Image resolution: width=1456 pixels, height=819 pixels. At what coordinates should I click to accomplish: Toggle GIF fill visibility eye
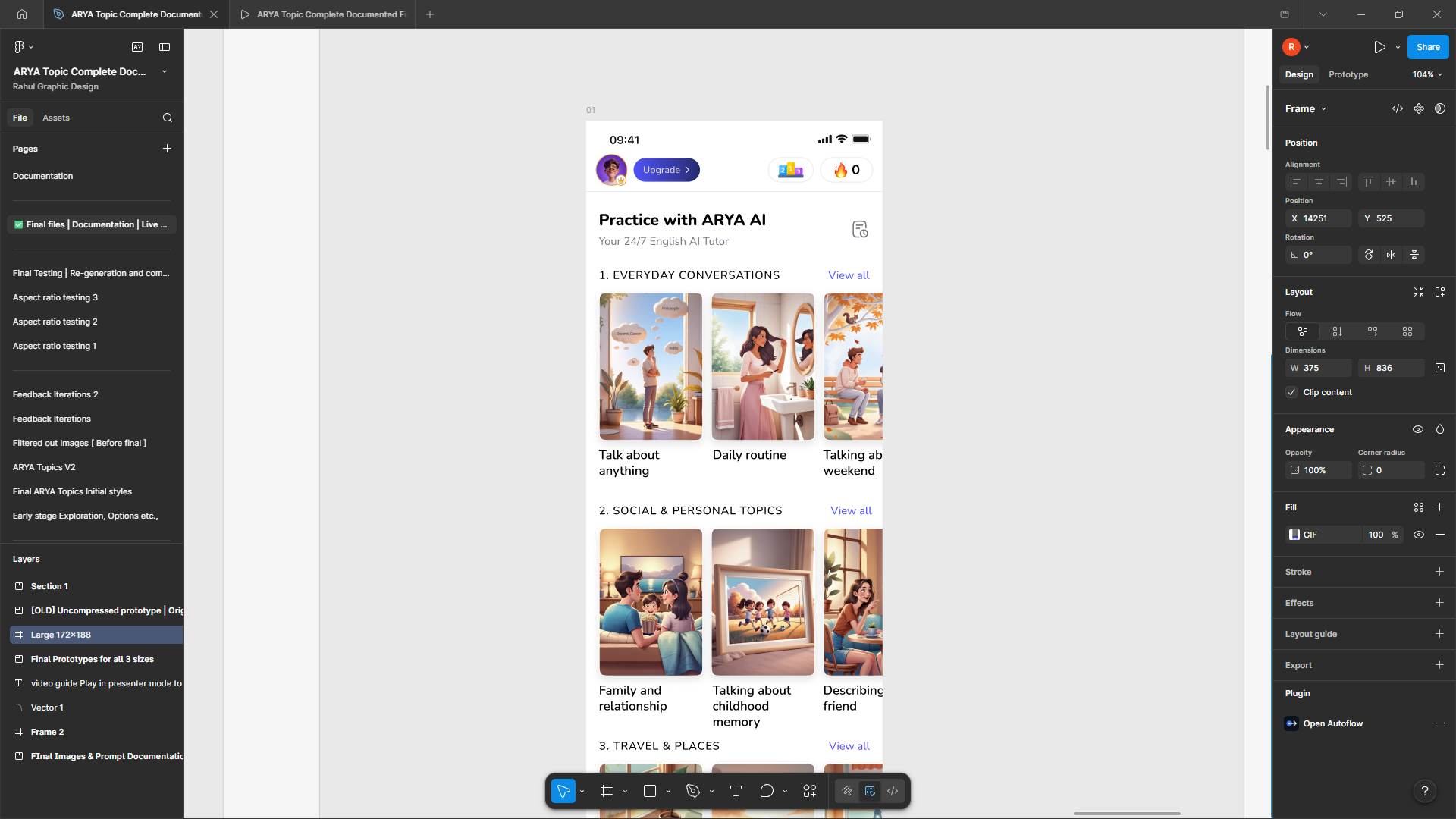point(1419,535)
